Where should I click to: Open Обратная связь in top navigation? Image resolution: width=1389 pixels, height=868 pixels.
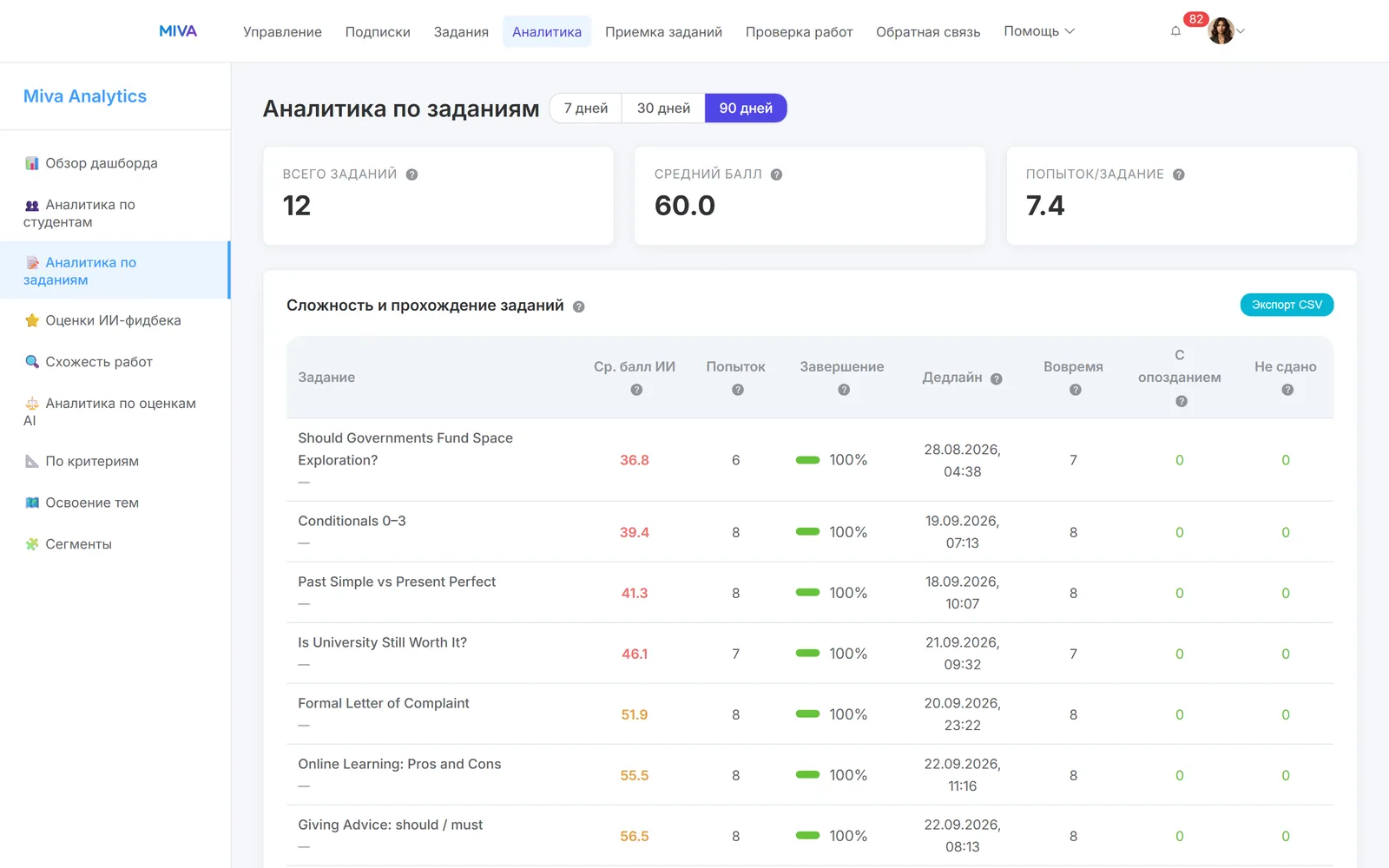coord(928,32)
